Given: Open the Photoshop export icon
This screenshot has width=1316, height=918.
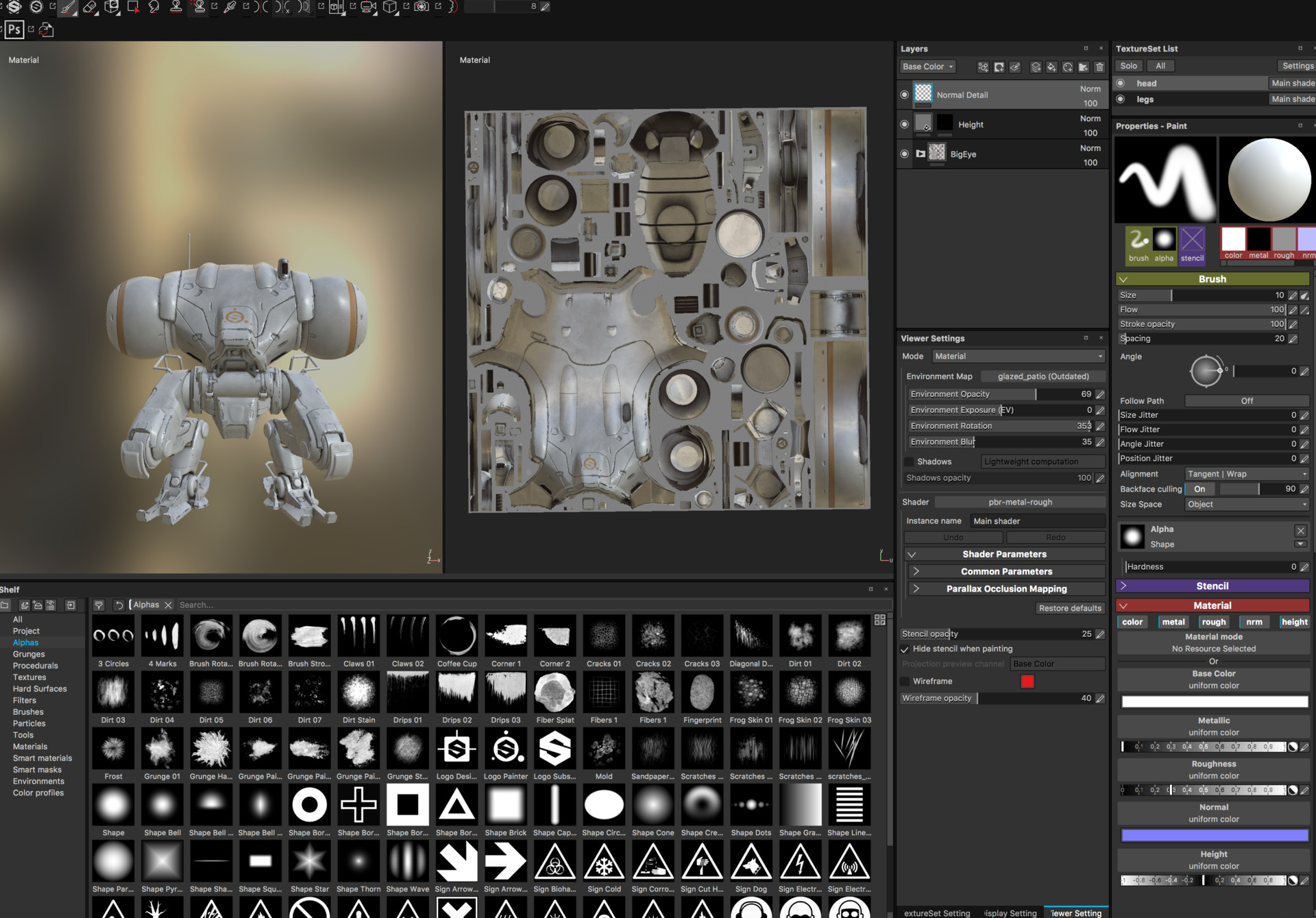Looking at the screenshot, I should pos(14,29).
